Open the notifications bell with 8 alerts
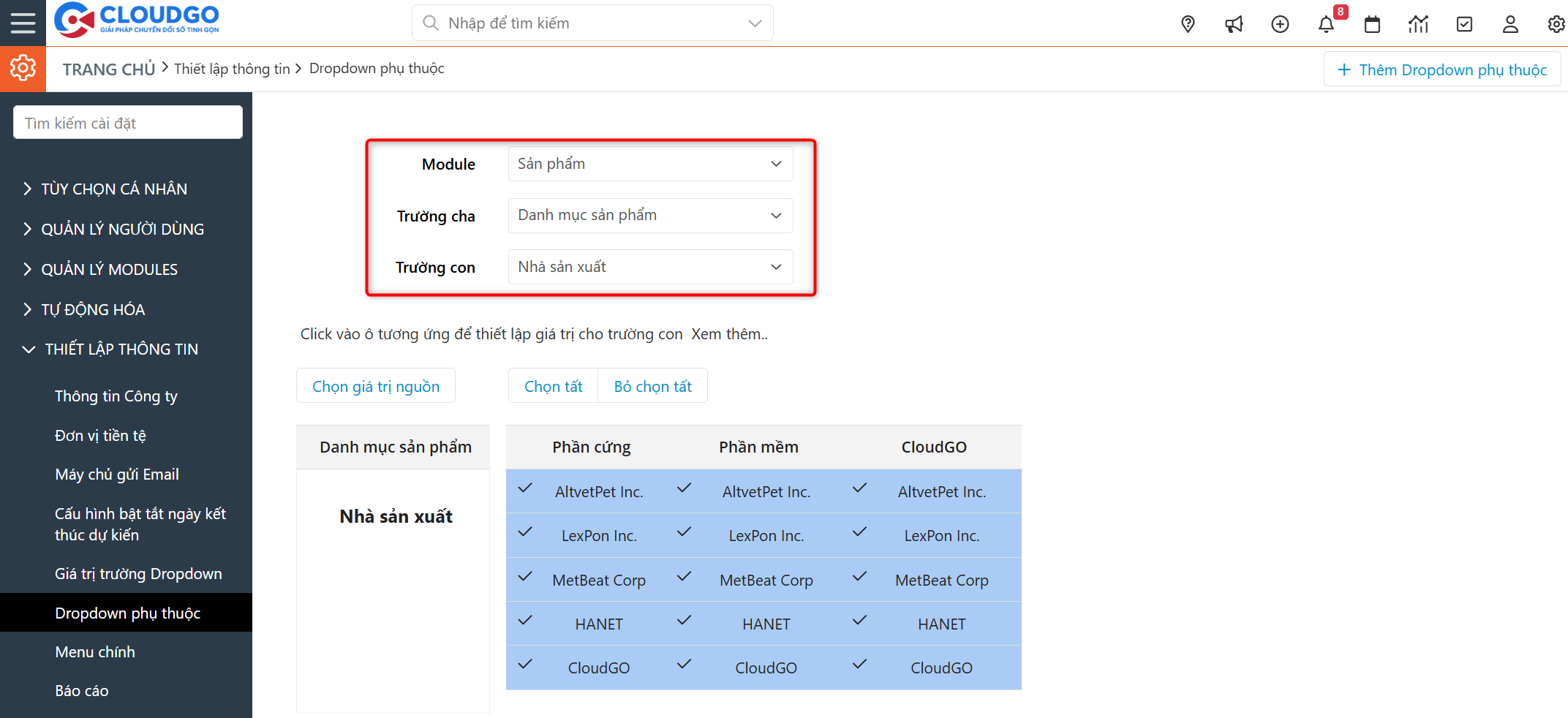1568x718 pixels. click(1326, 24)
